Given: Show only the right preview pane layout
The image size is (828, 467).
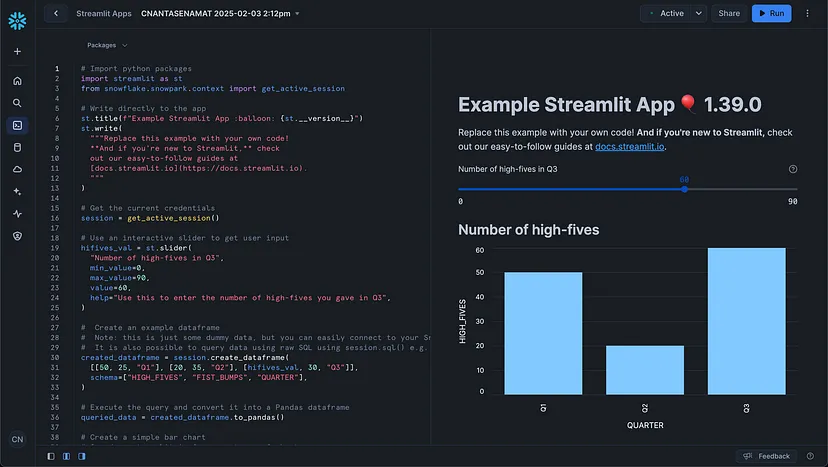Looking at the screenshot, I should 81,456.
